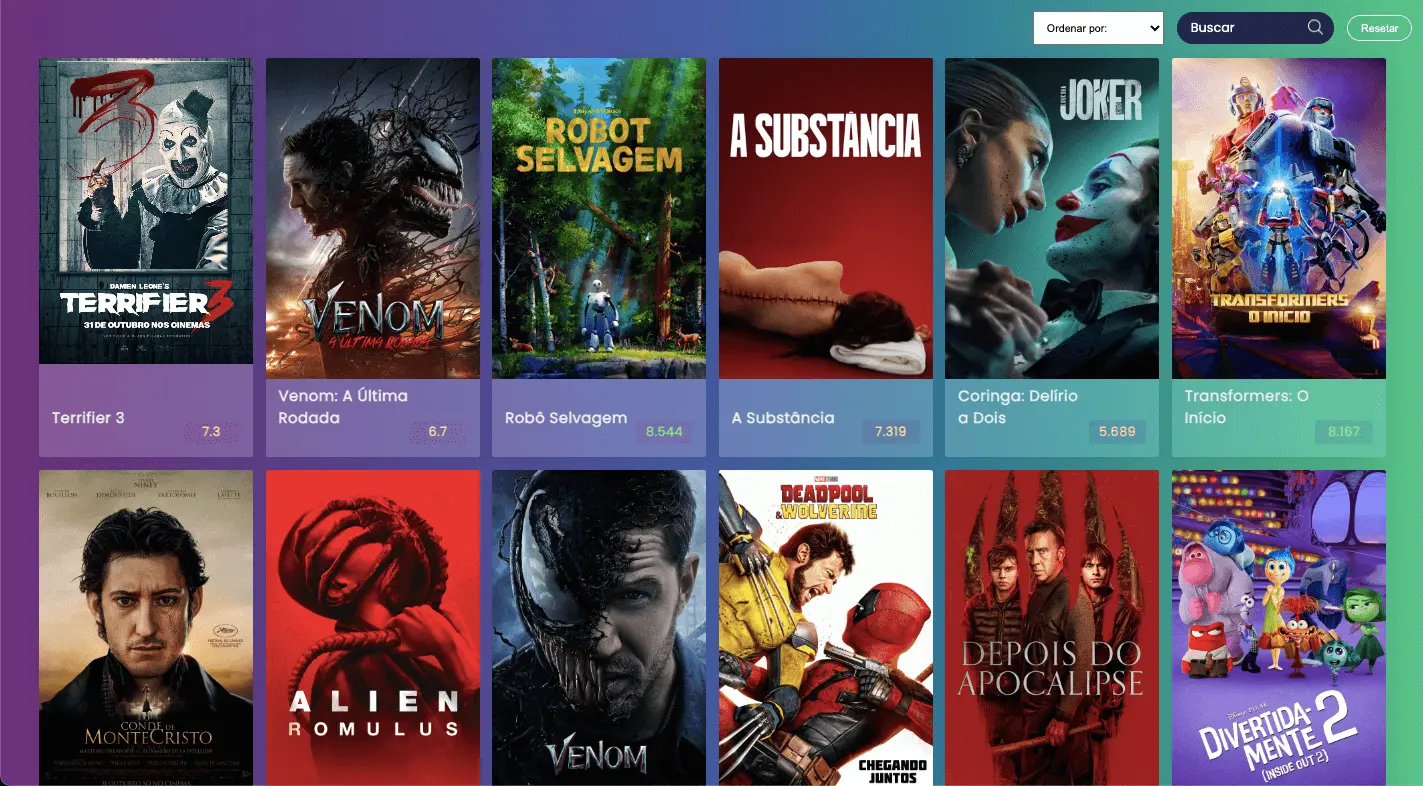This screenshot has height=786, width=1423.
Task: Open the Terrifier 3 poster
Action: point(146,211)
